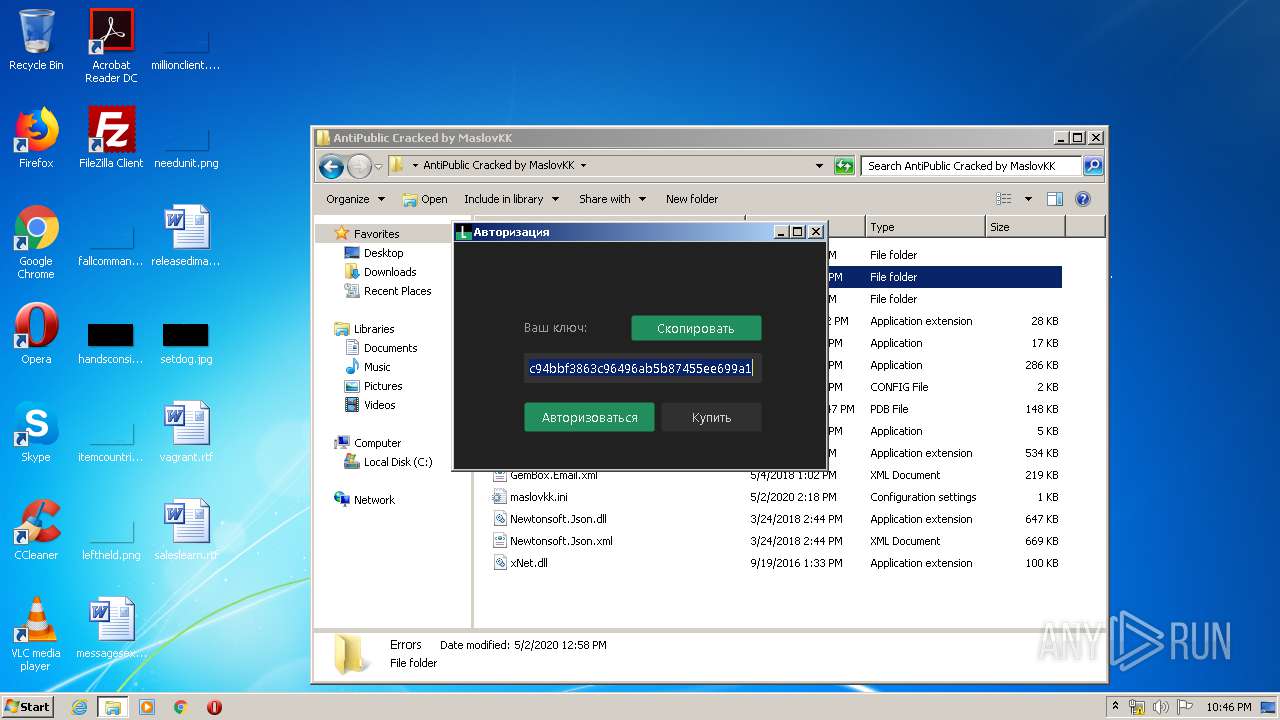Launch VLC media player shortcut
This screenshot has width=1280, height=720.
point(36,634)
